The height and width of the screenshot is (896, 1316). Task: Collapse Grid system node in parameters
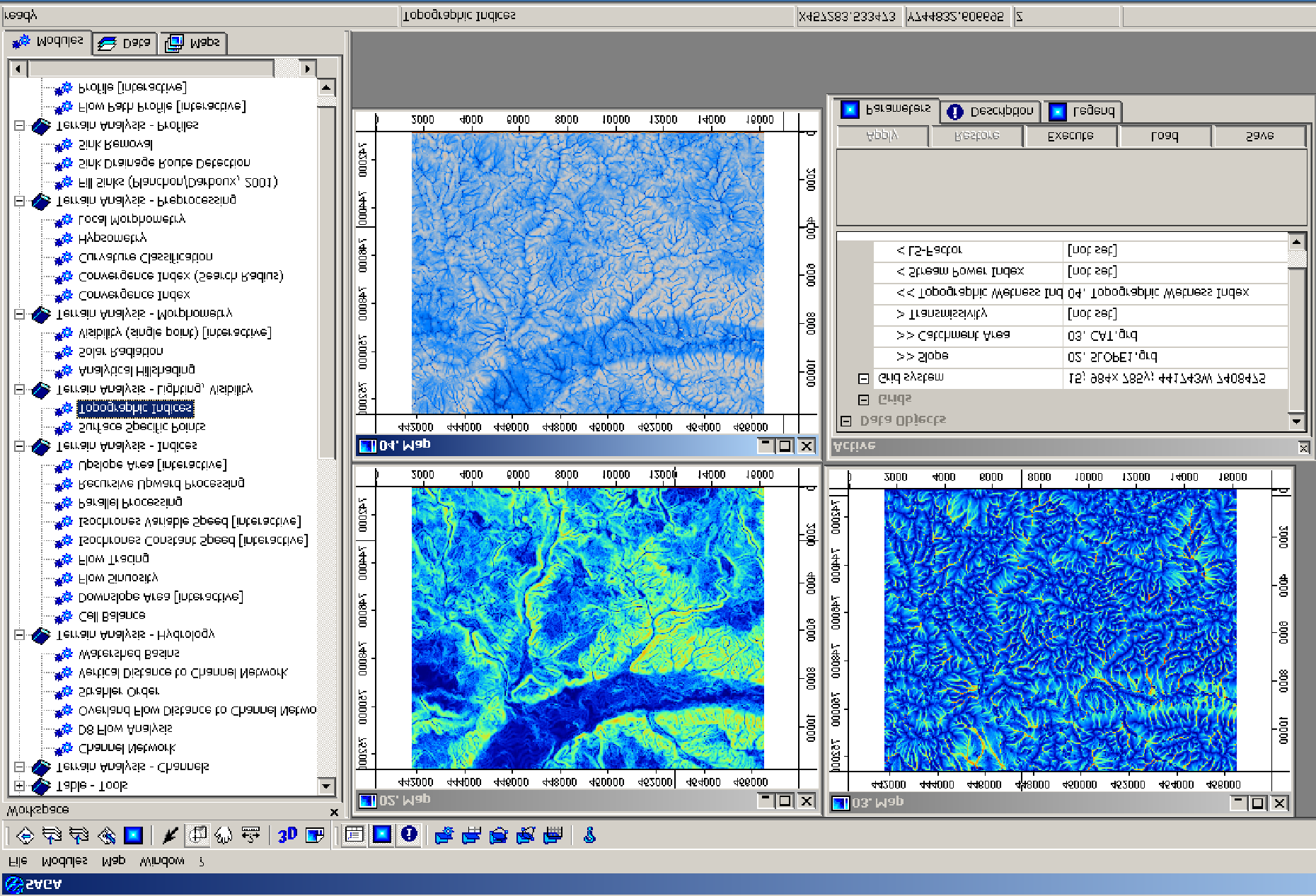pyautogui.click(x=863, y=378)
